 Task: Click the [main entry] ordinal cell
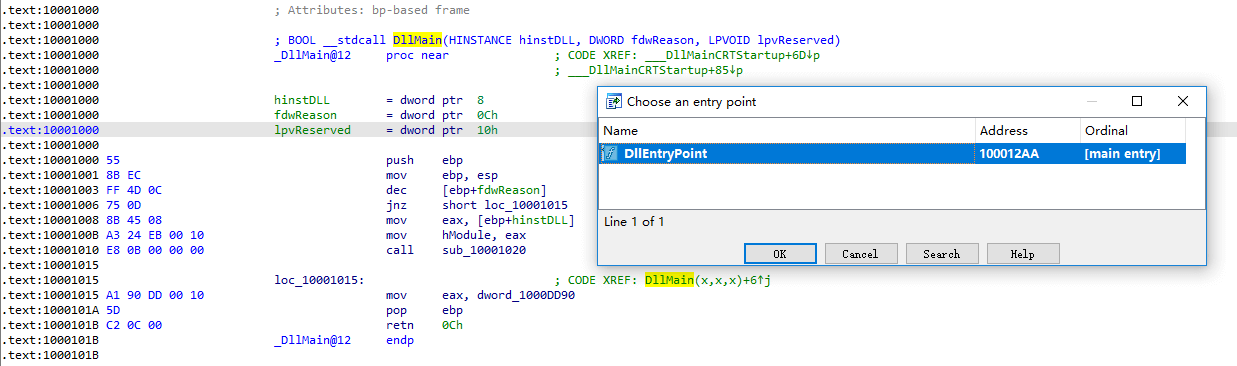click(x=1122, y=153)
